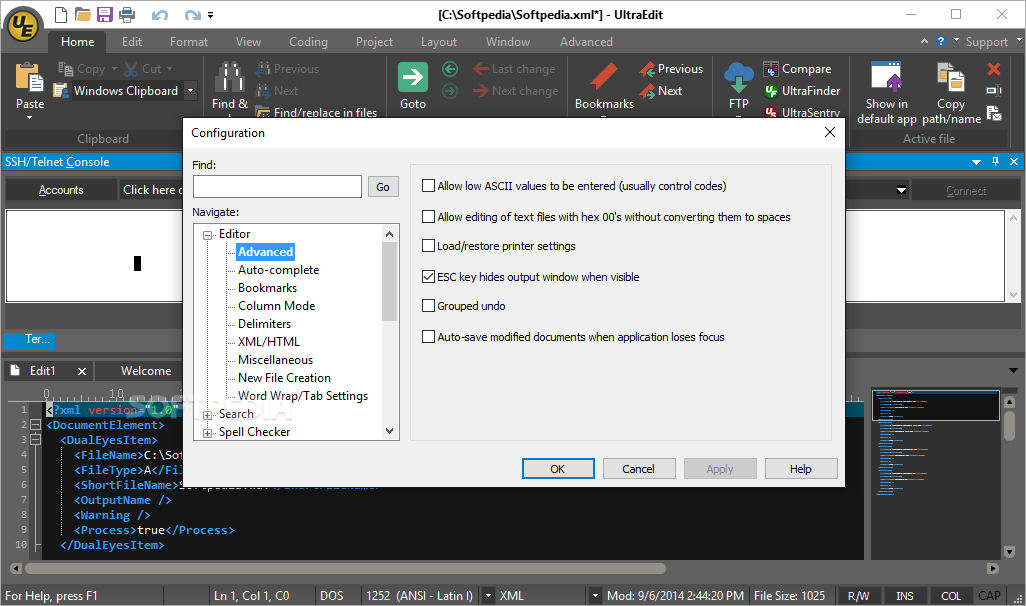Enable editing text files with hex 00's checkbox
This screenshot has width=1026, height=606.
tap(429, 217)
